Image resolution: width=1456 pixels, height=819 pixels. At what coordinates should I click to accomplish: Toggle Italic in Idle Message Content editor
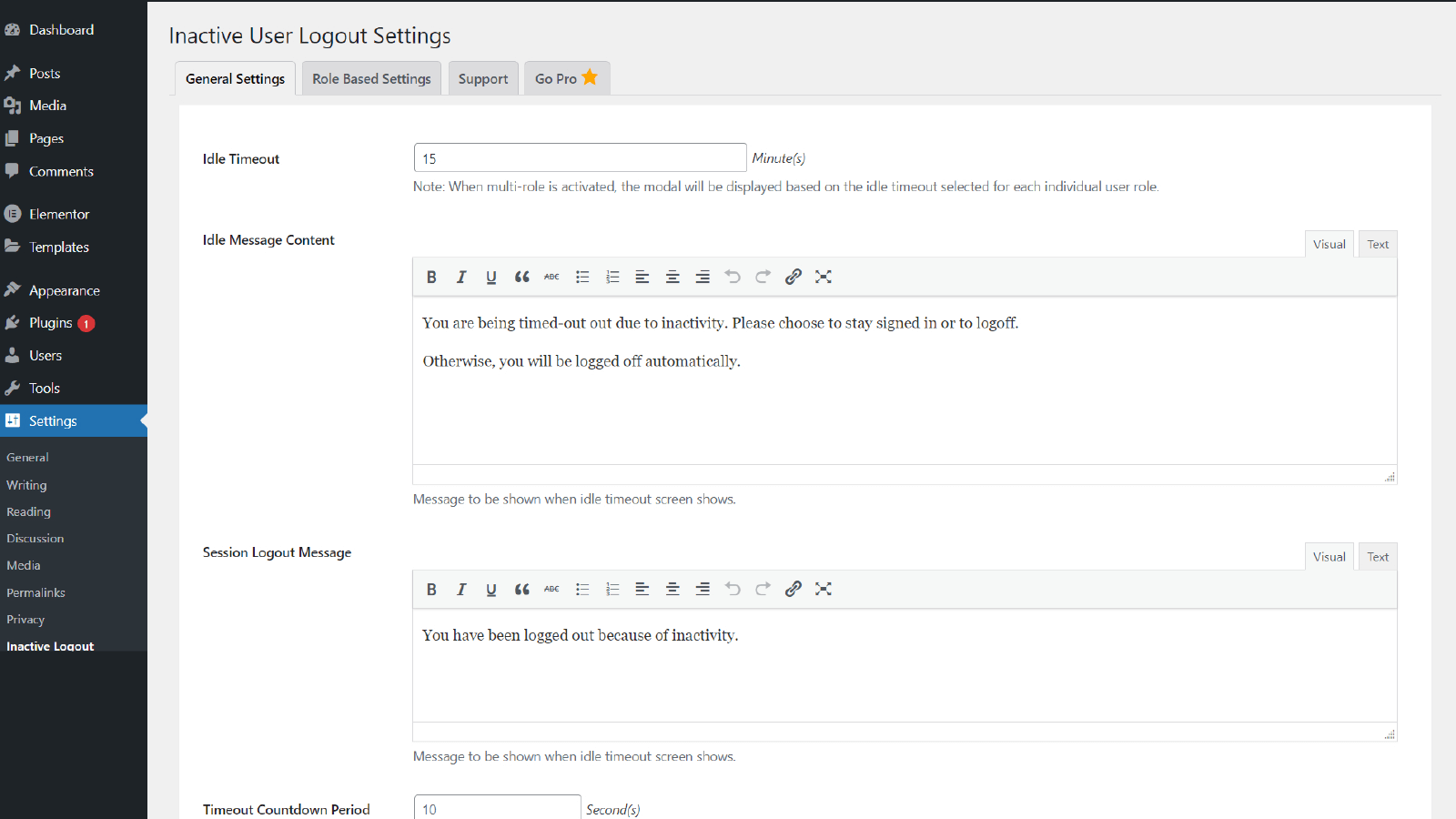click(461, 277)
